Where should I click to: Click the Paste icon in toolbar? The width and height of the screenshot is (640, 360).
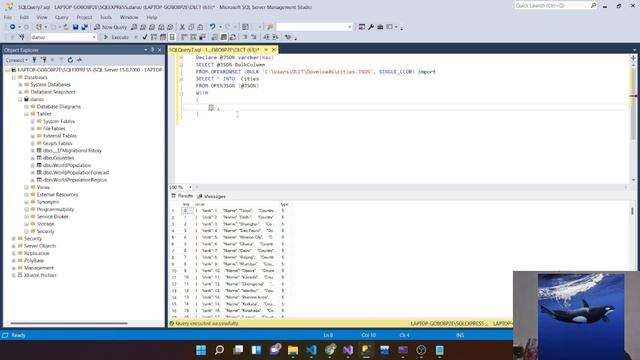click(200, 27)
